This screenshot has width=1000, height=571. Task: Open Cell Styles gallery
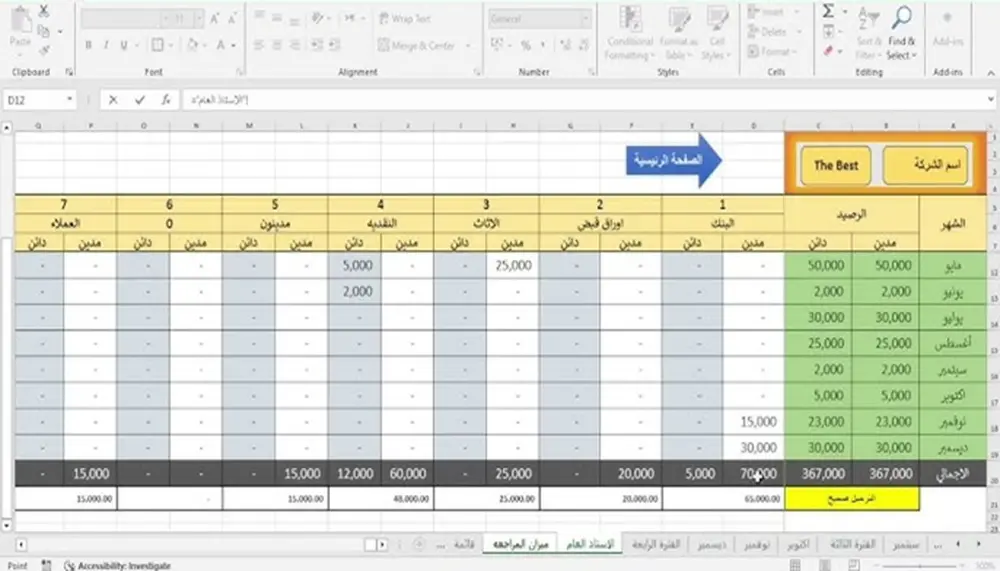tap(717, 33)
